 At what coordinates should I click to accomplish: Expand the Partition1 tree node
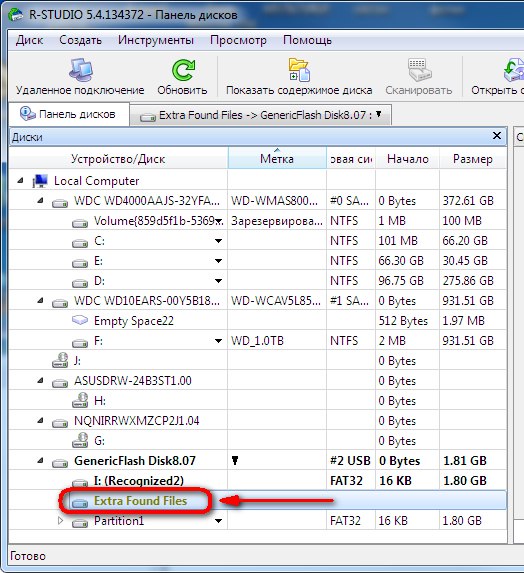(61, 521)
